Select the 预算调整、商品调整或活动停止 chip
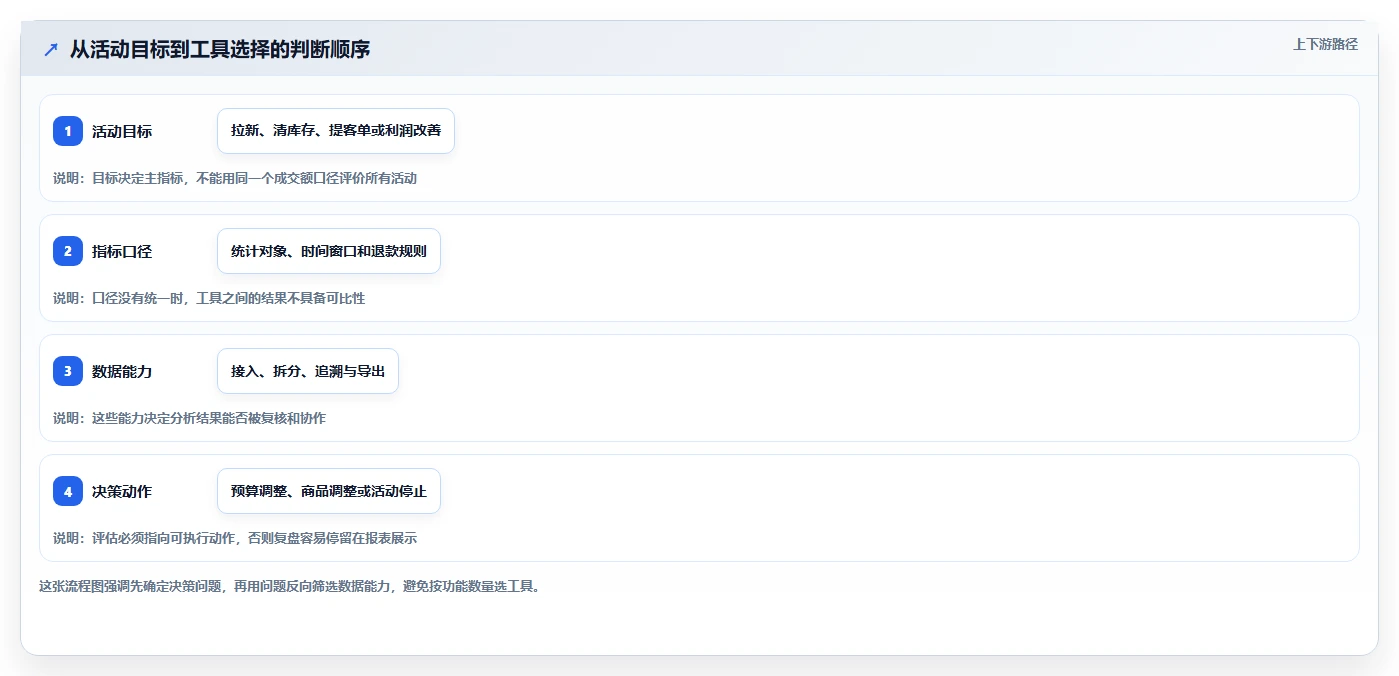Screen dimensions: 1399x676 tap(329, 491)
